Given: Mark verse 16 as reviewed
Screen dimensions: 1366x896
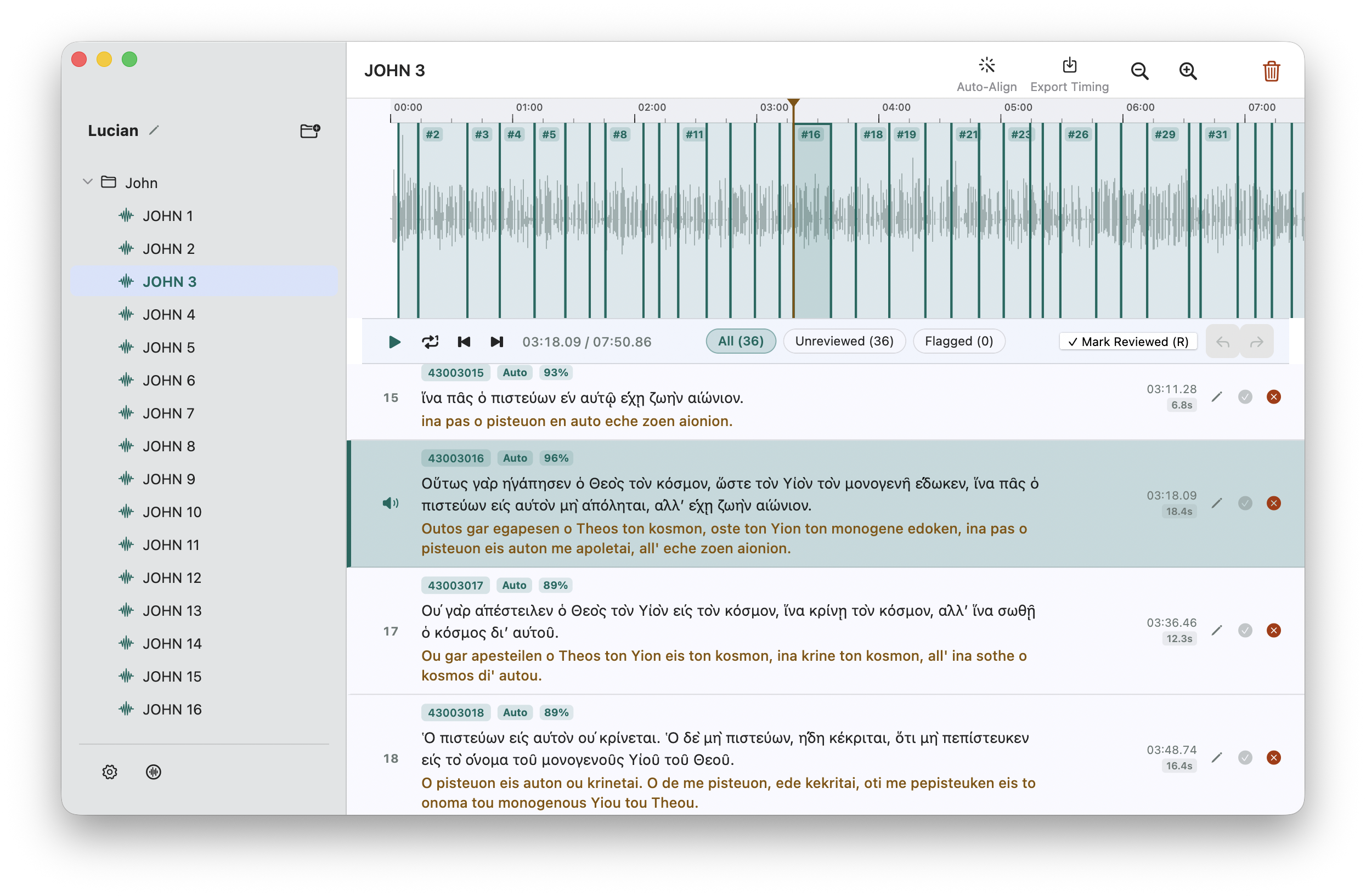Looking at the screenshot, I should tap(1244, 503).
